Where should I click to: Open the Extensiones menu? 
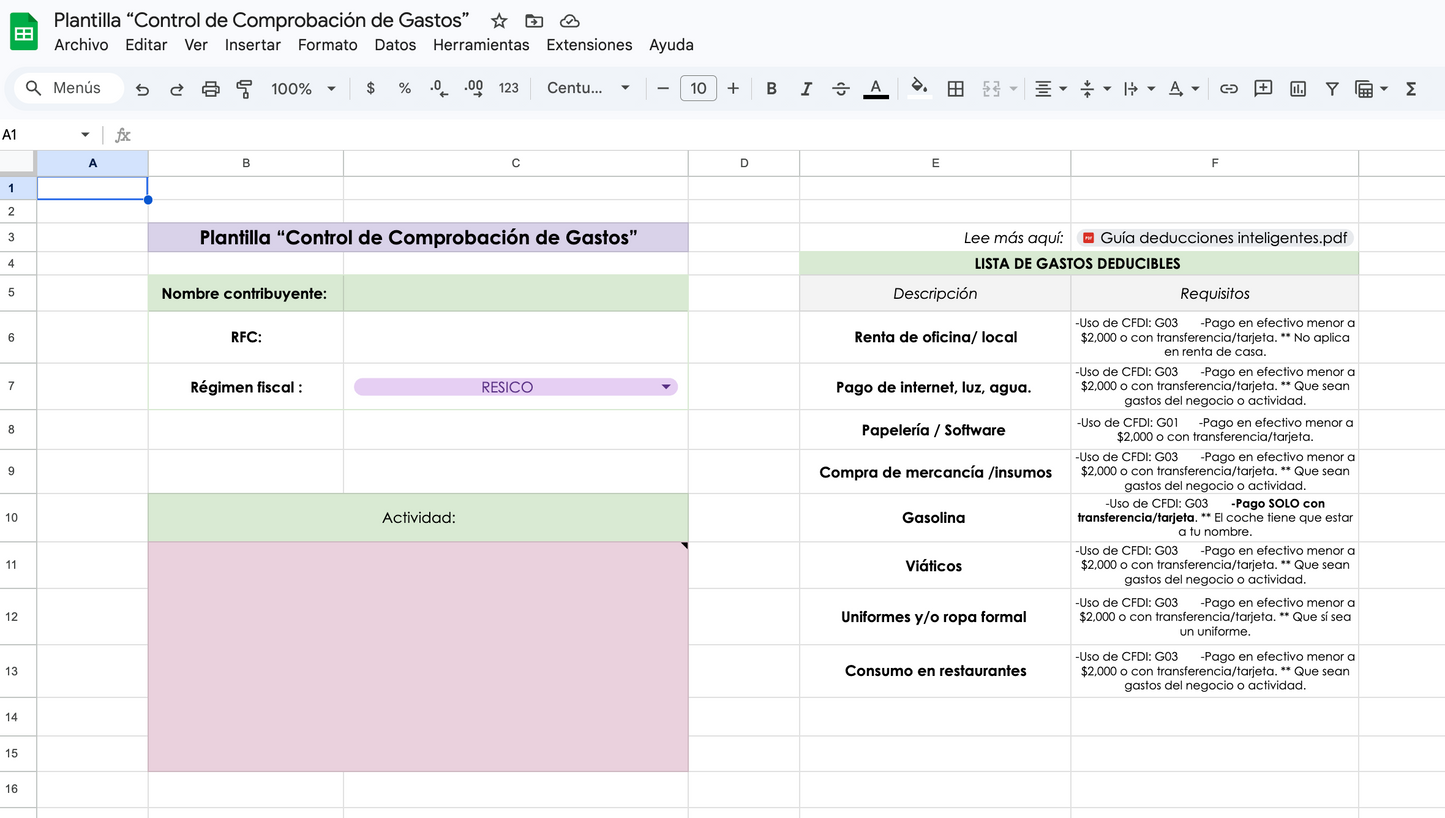[x=589, y=45]
